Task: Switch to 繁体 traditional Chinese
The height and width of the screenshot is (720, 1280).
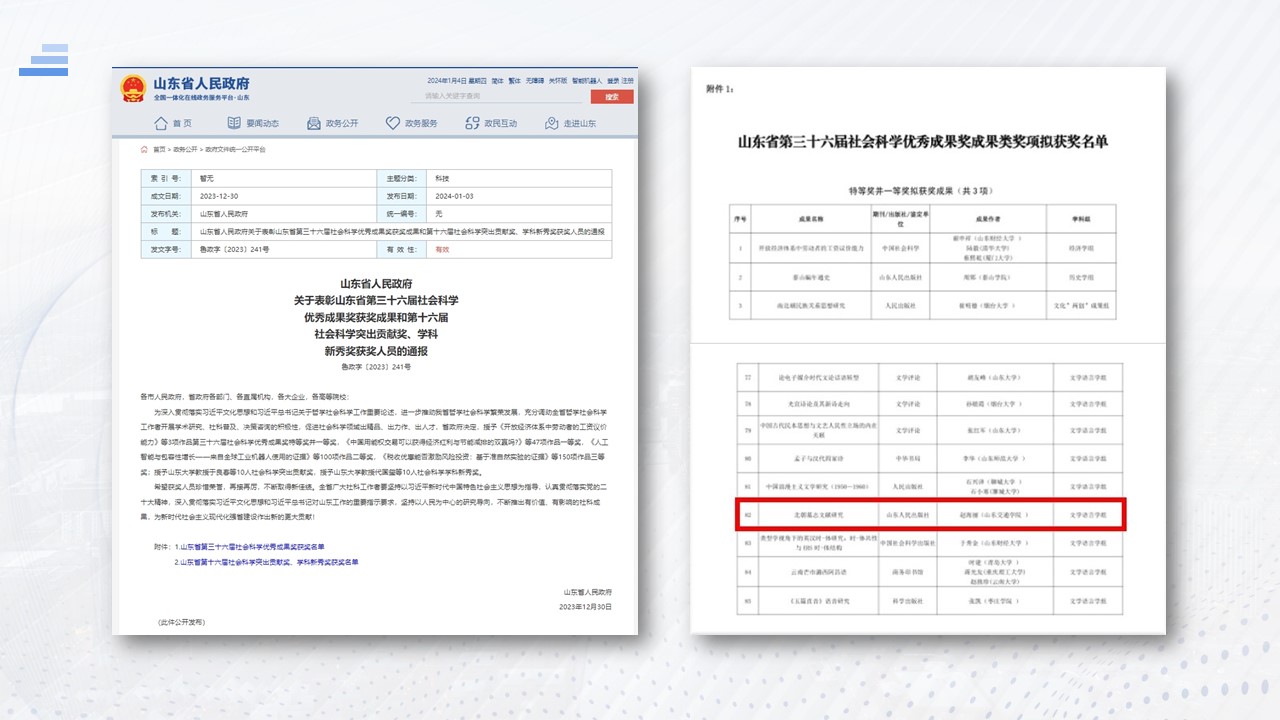Action: (515, 80)
